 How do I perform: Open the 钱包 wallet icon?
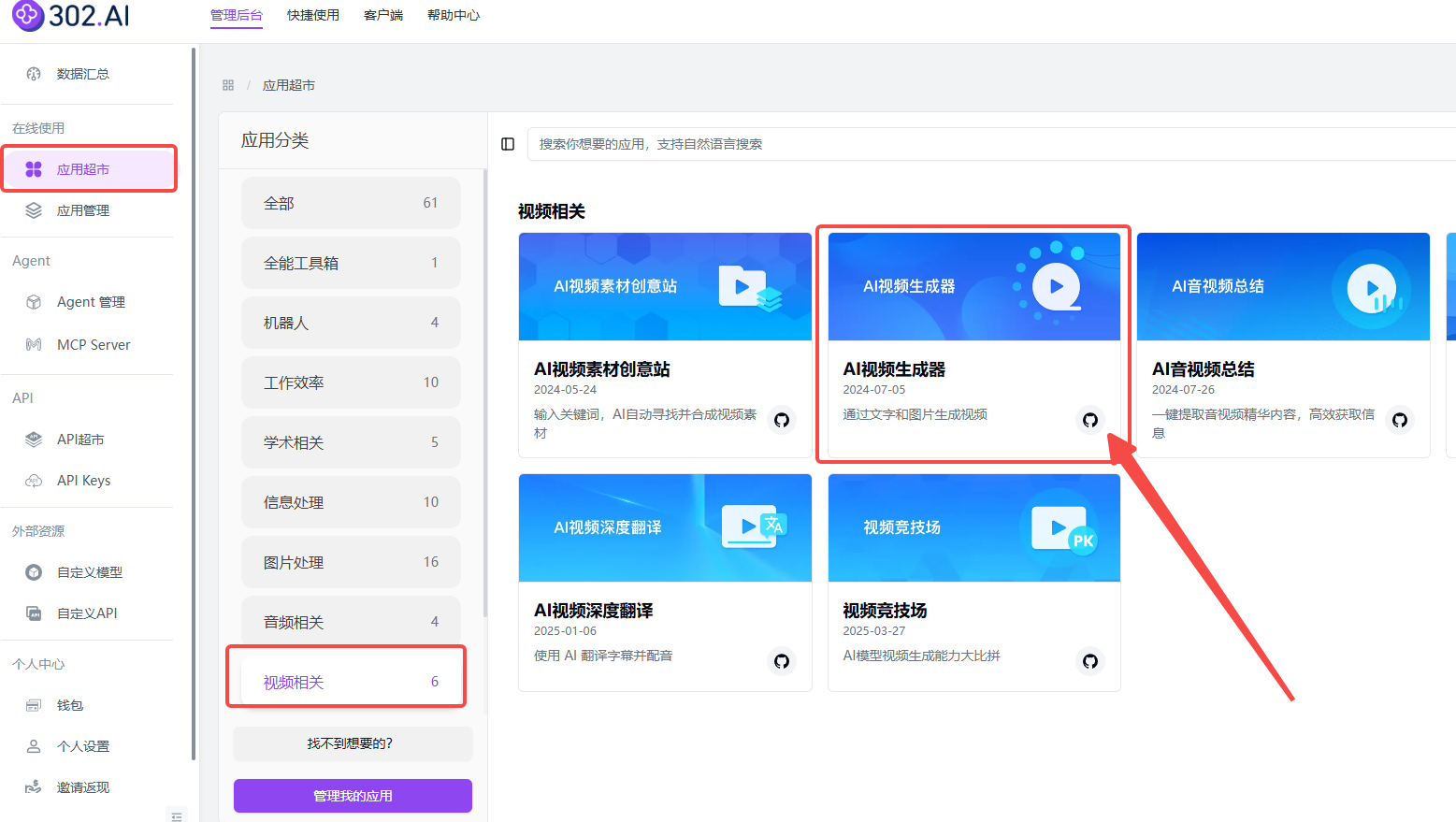(x=34, y=705)
